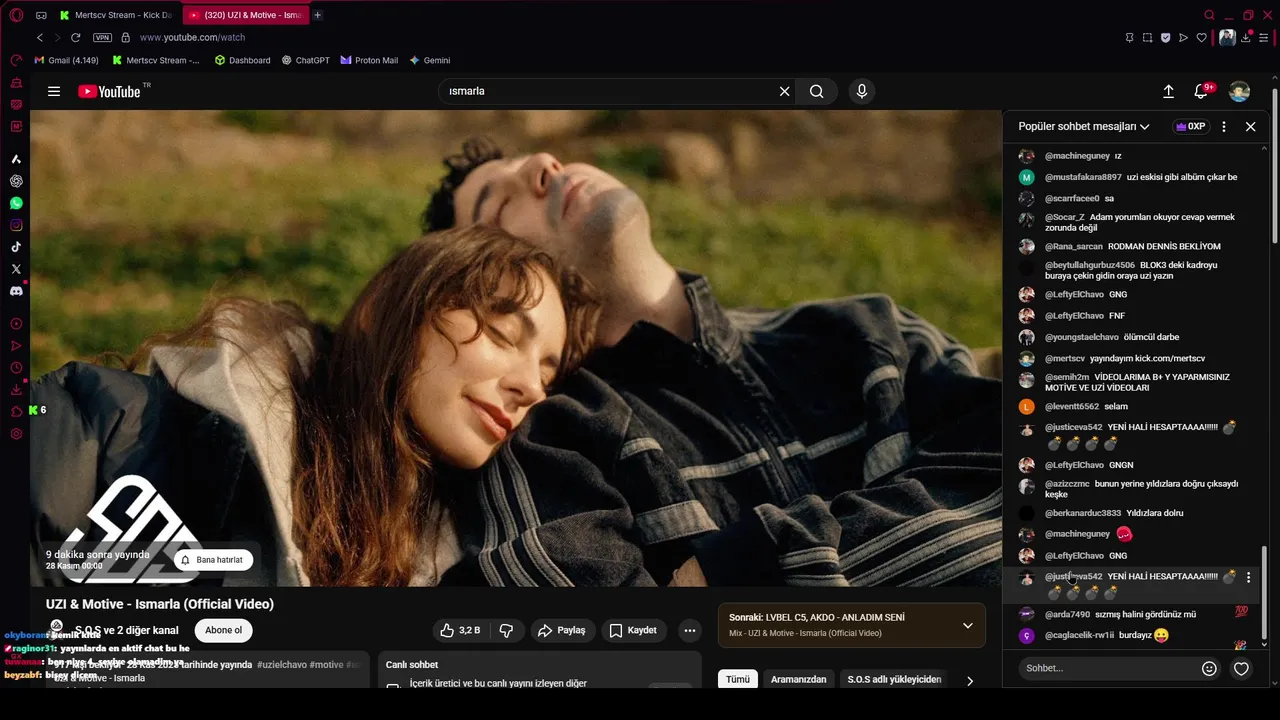Open ChatGPT in Opera sidebar
The image size is (1280, 720).
pyautogui.click(x=16, y=181)
